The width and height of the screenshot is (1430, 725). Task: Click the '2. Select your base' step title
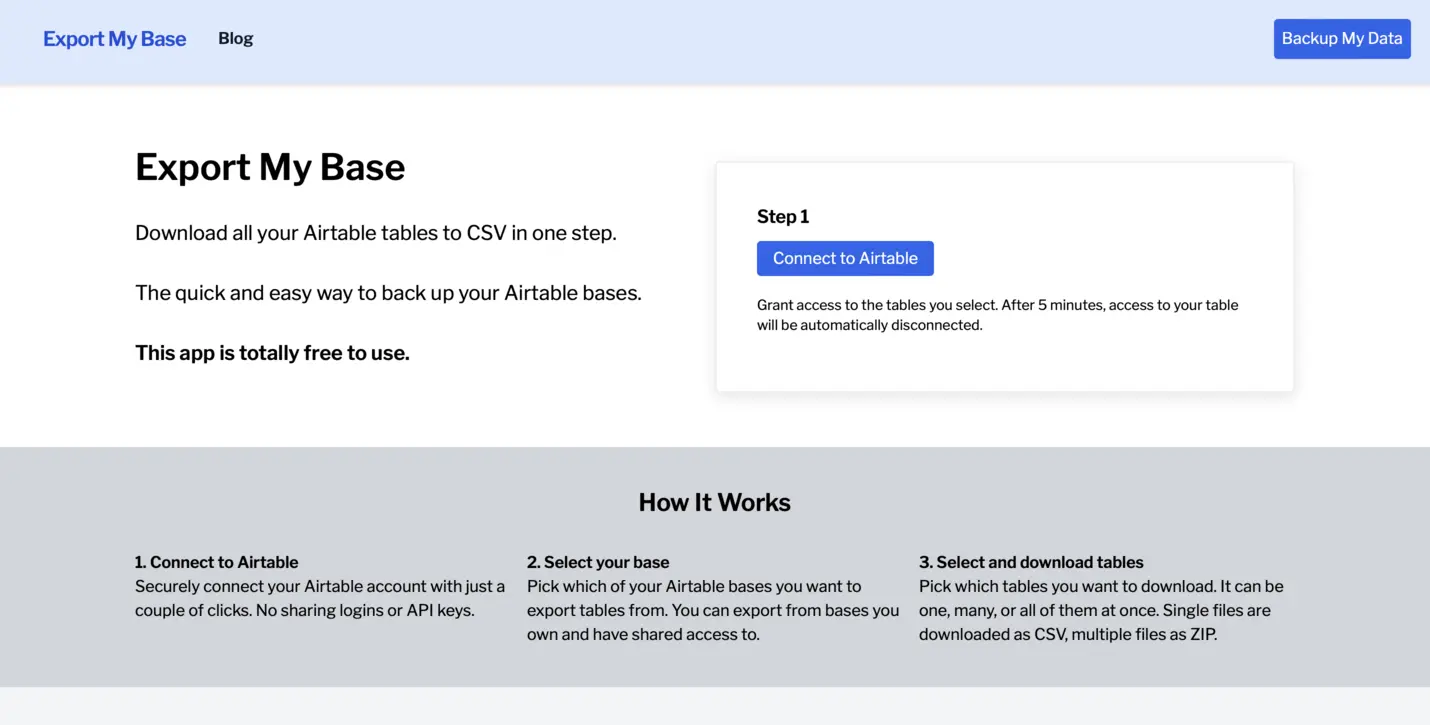(x=598, y=562)
